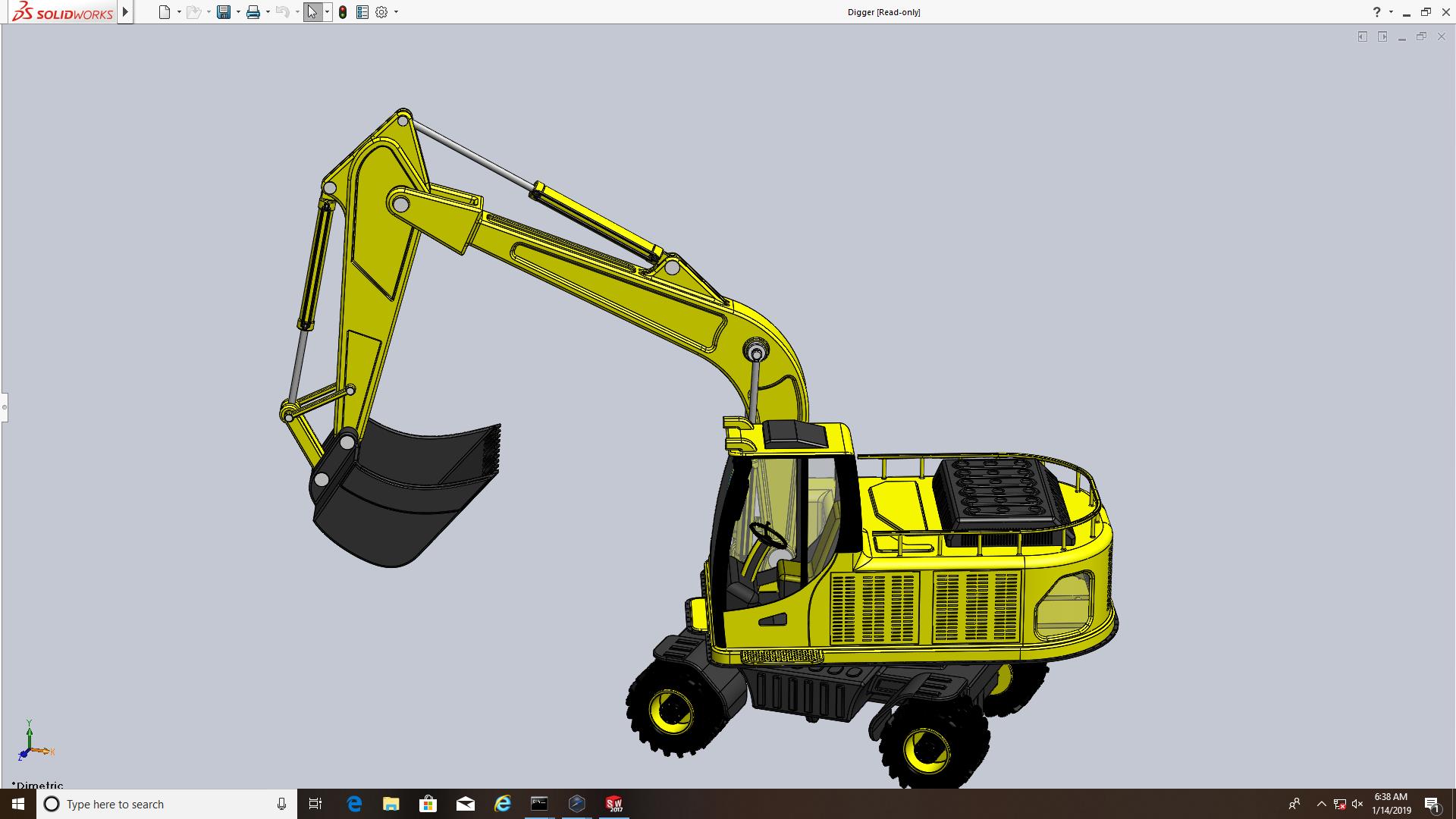The width and height of the screenshot is (1456, 819).
Task: Open the dropdown beside the Save icon
Action: 238,12
